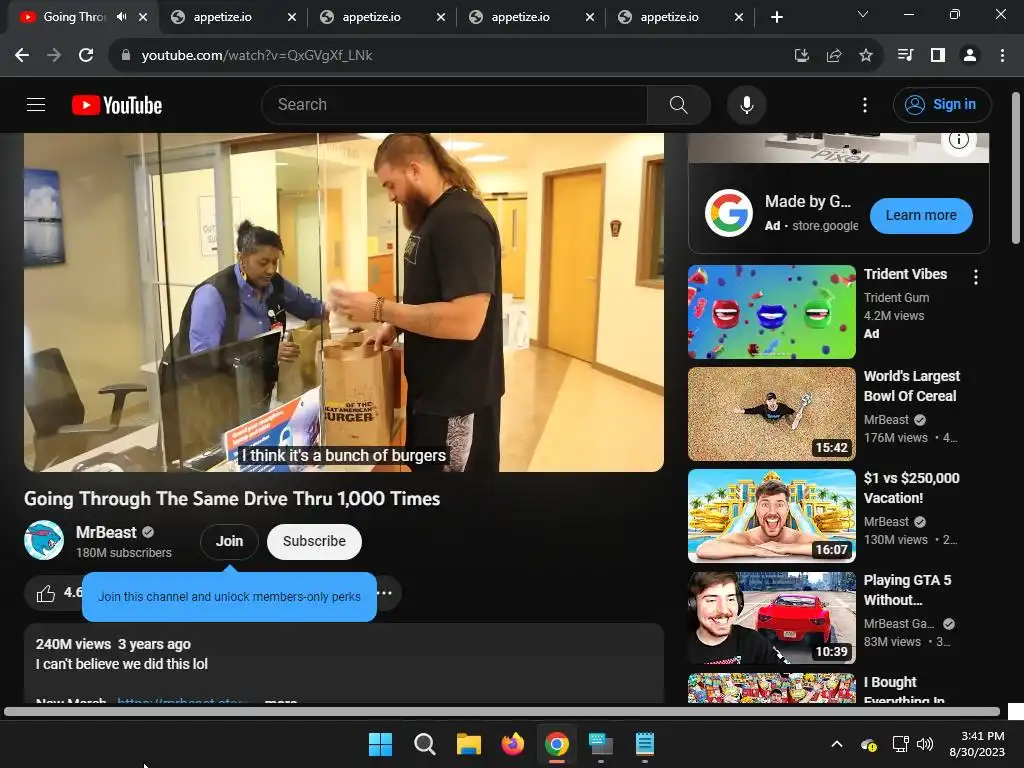Open the $250,000 Vacation video thumbnail
Image resolution: width=1024 pixels, height=768 pixels.
pyautogui.click(x=771, y=516)
